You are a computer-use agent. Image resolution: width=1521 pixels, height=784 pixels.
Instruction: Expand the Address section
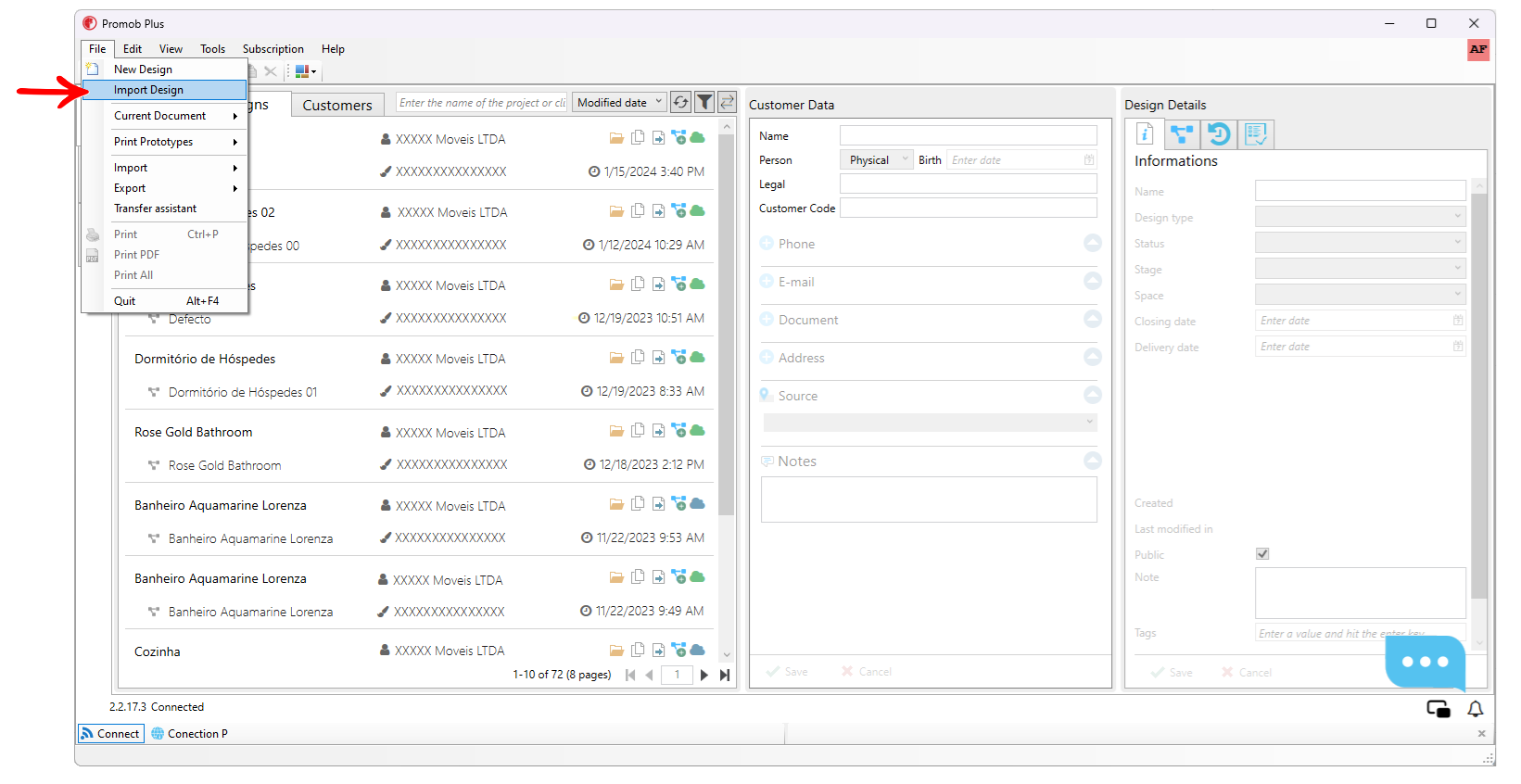click(1093, 358)
